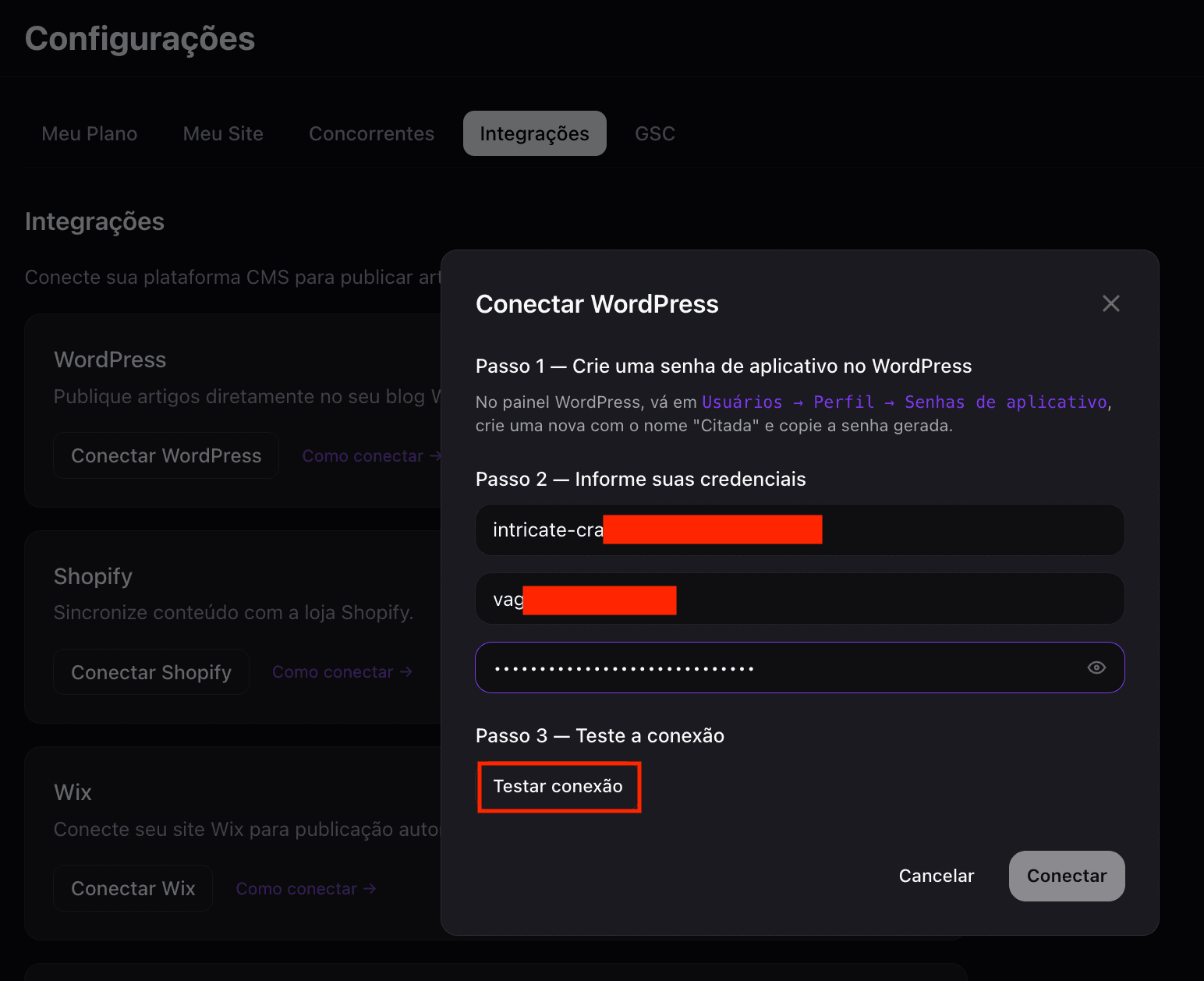Reveal the hidden application password
Screen dimensions: 1204x981
pyautogui.click(x=1096, y=668)
